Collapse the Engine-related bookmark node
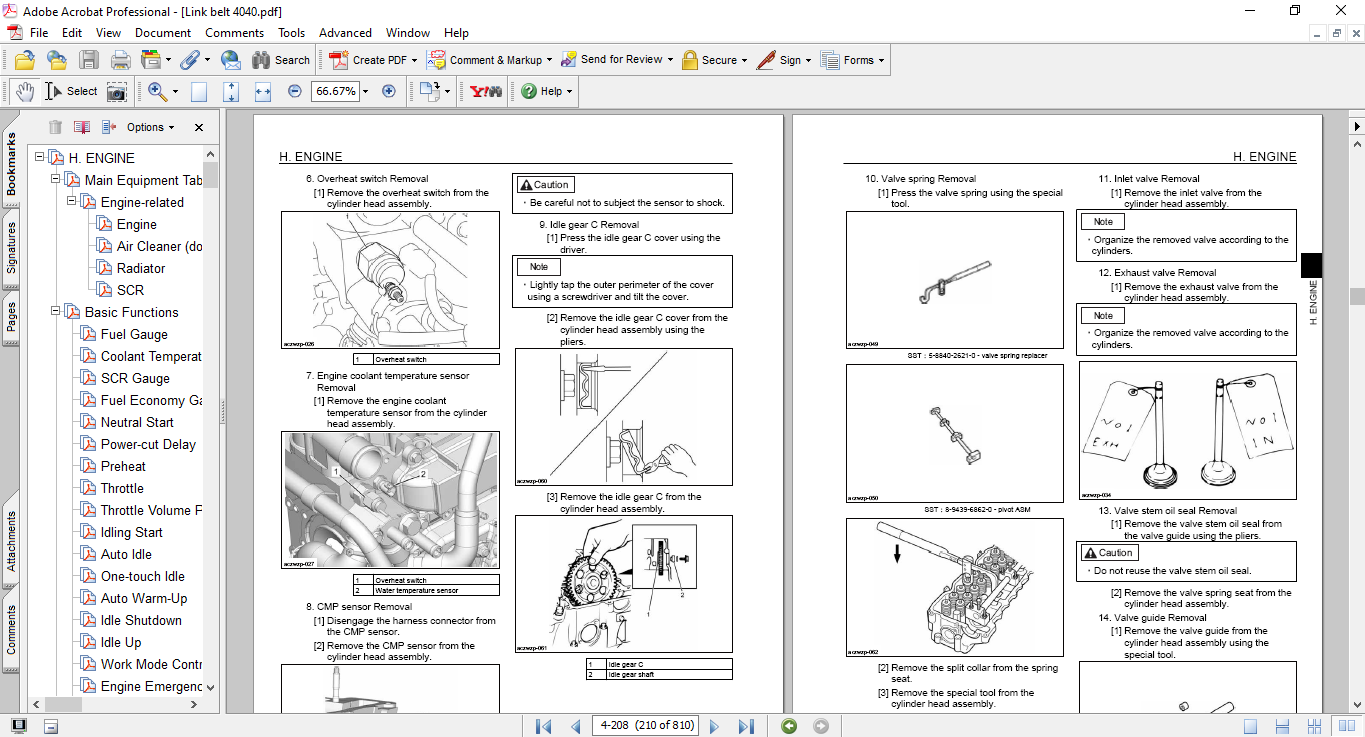This screenshot has height=737, width=1365. click(x=72, y=202)
